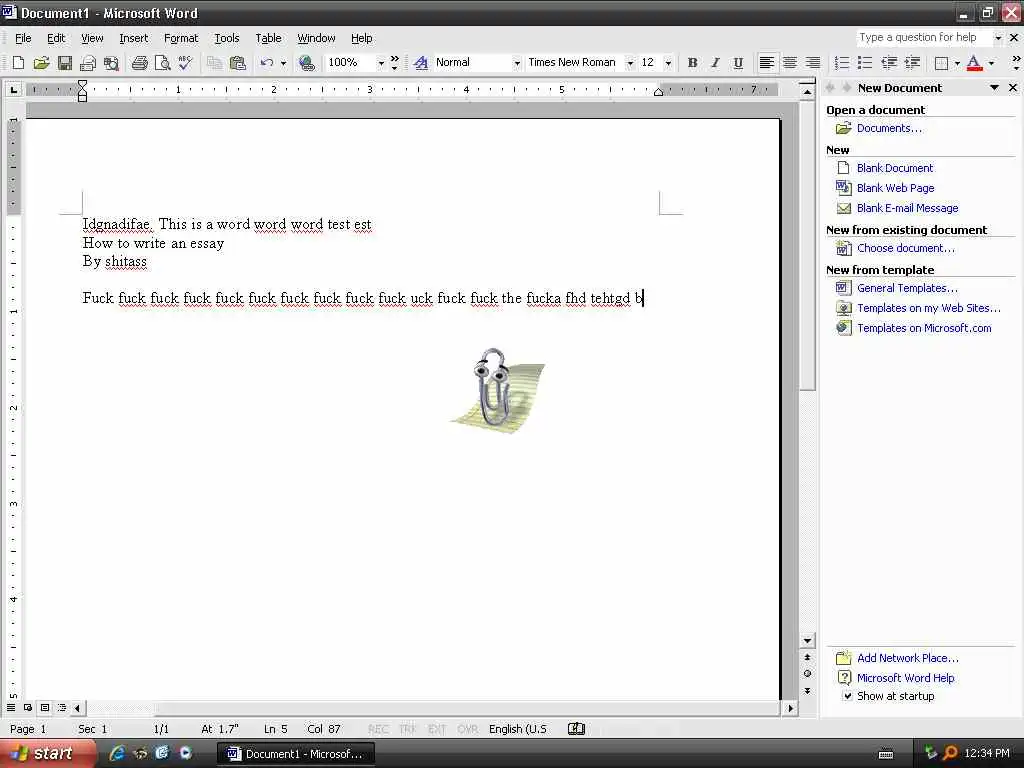Open the General Templates link
Viewport: 1024px width, 768px height.
(907, 288)
